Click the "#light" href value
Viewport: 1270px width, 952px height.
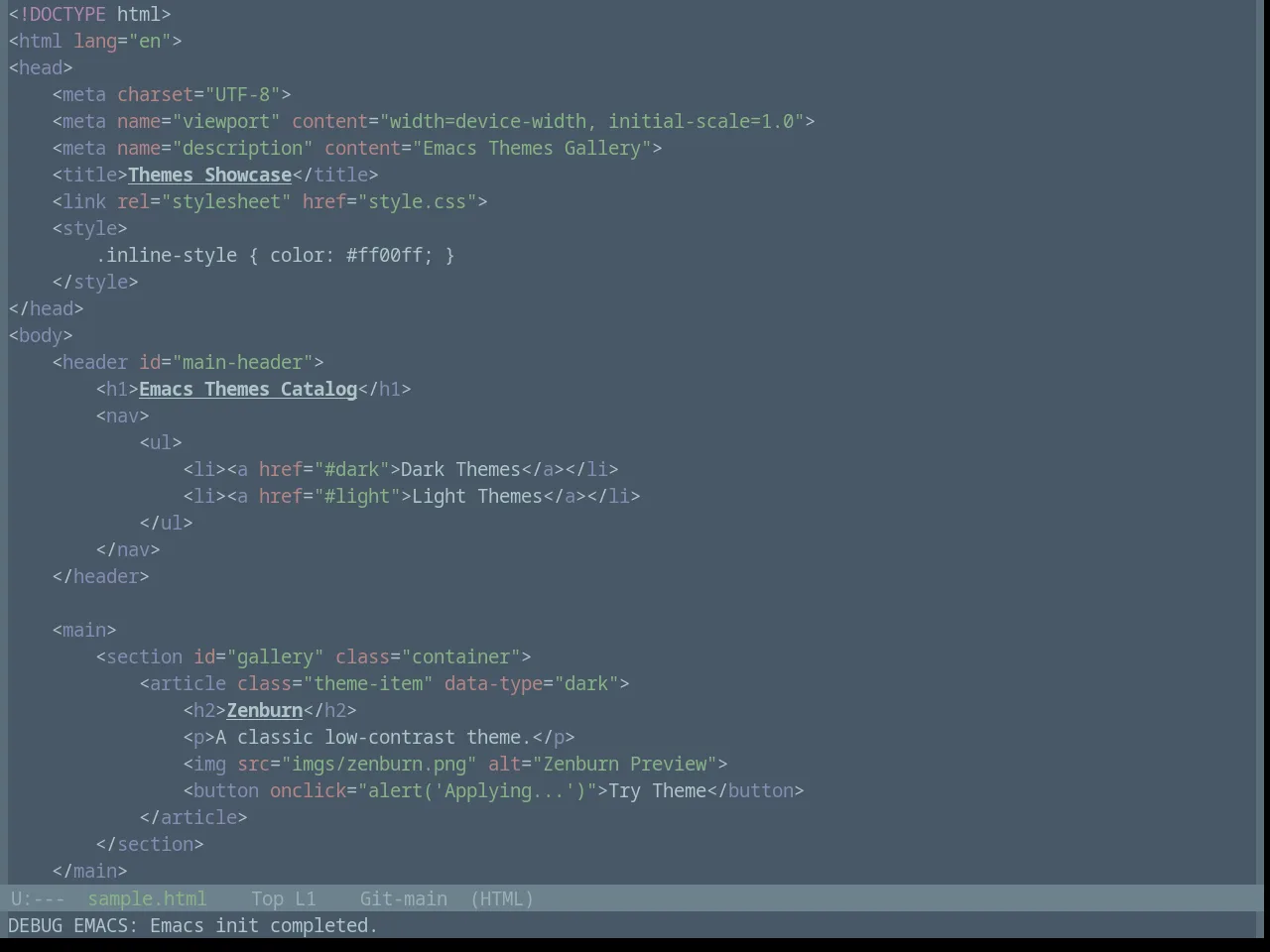357,496
